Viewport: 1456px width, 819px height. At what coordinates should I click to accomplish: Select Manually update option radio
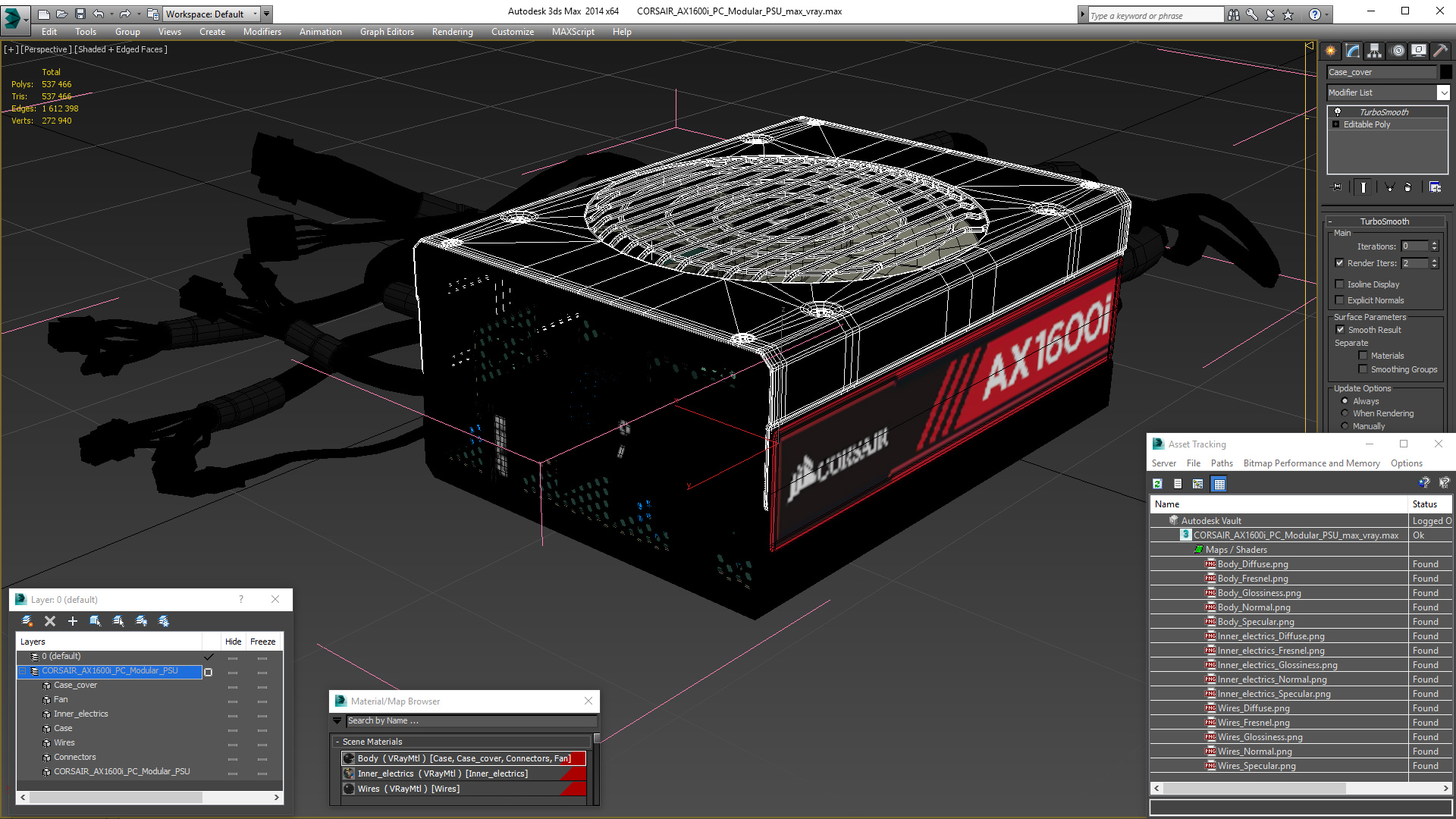pos(1345,426)
